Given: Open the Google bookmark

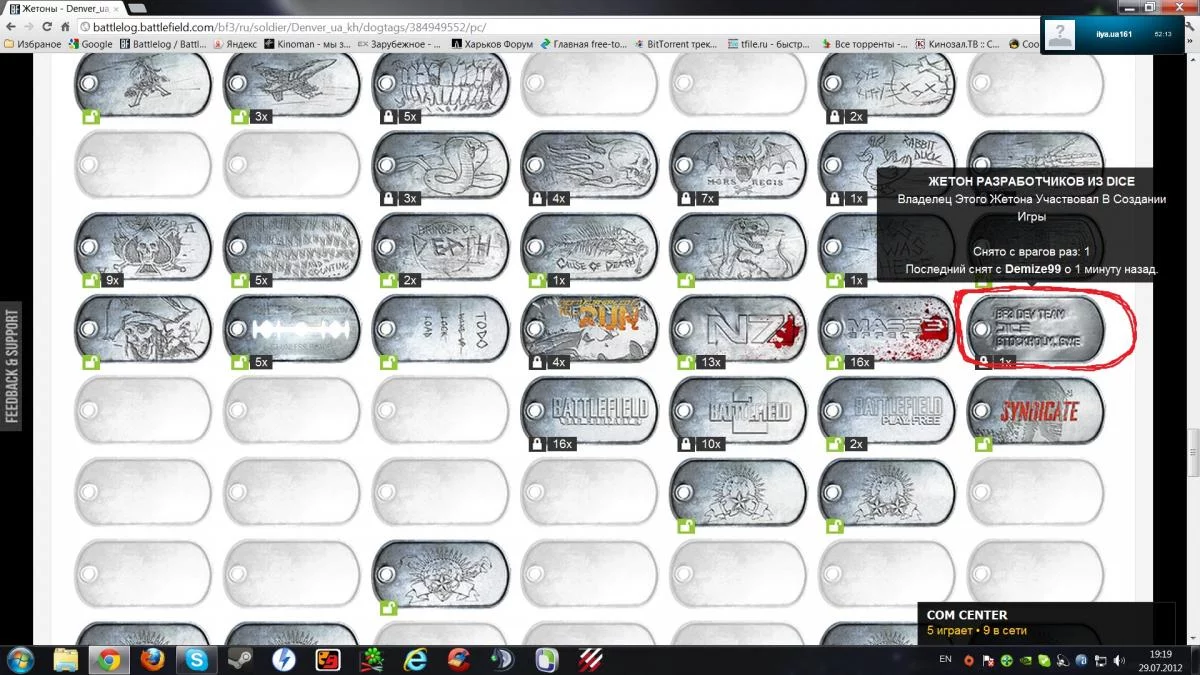Looking at the screenshot, I should tap(91, 44).
